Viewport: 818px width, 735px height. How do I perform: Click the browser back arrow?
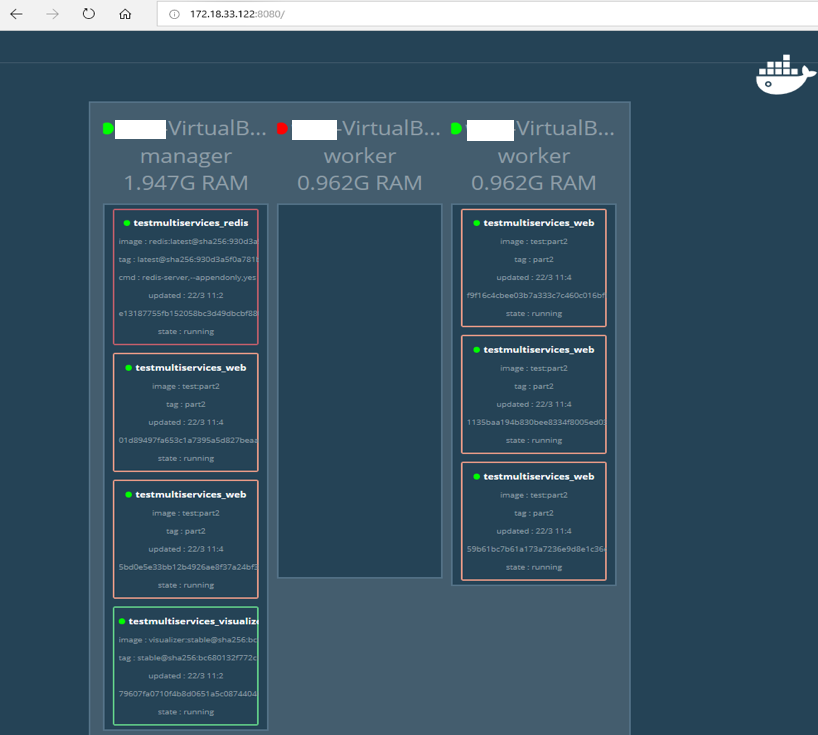tap(17, 15)
